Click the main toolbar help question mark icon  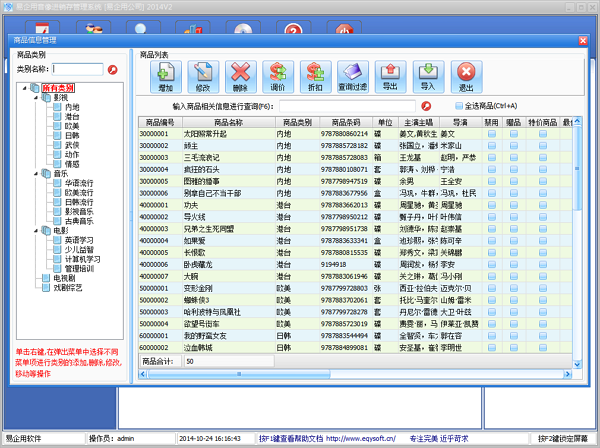(293, 28)
